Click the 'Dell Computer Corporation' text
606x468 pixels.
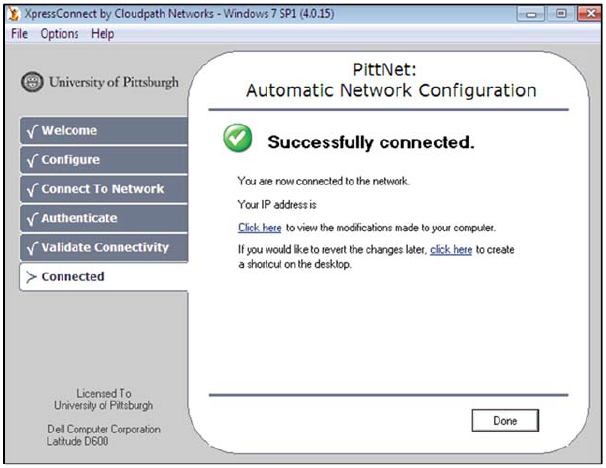point(104,429)
